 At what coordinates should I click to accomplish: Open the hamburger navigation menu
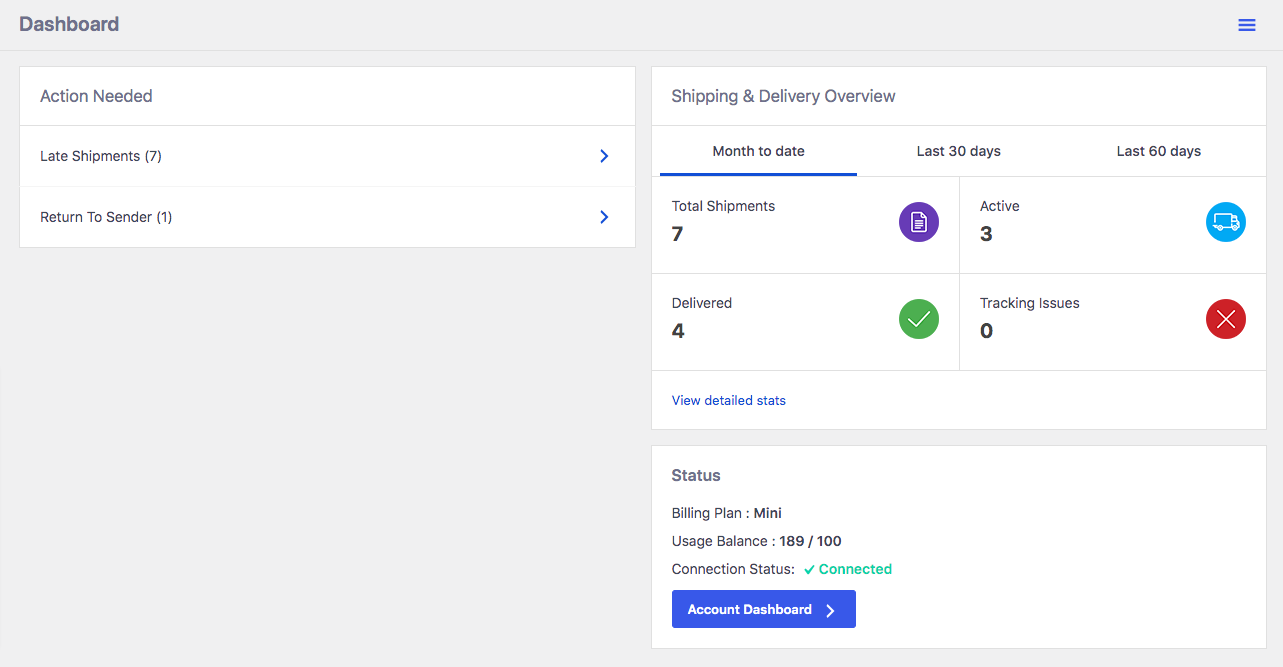[1246, 24]
